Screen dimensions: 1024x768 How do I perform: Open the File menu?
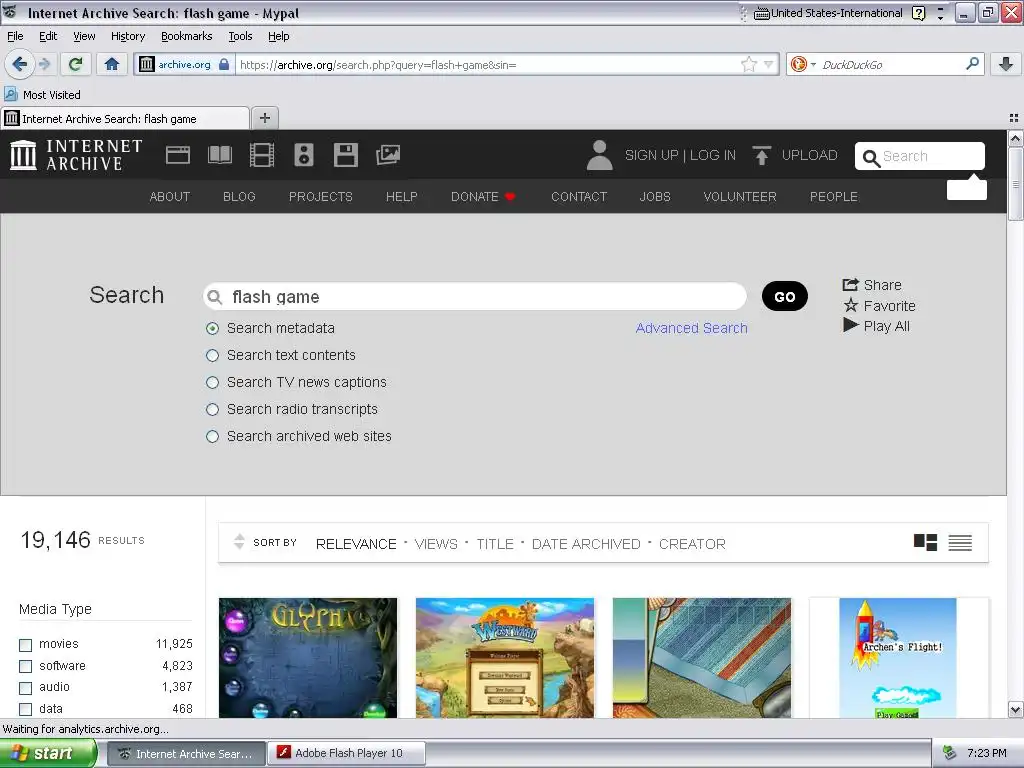pos(15,36)
